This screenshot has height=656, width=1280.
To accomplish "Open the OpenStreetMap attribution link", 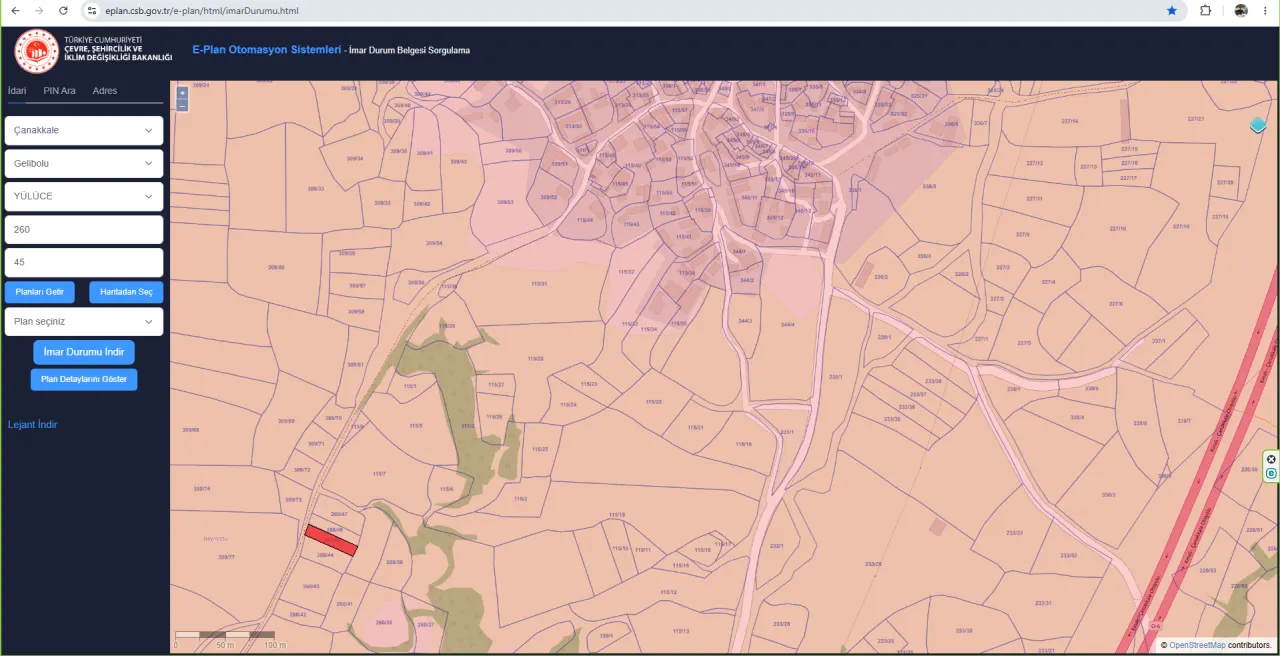I will click(1197, 646).
